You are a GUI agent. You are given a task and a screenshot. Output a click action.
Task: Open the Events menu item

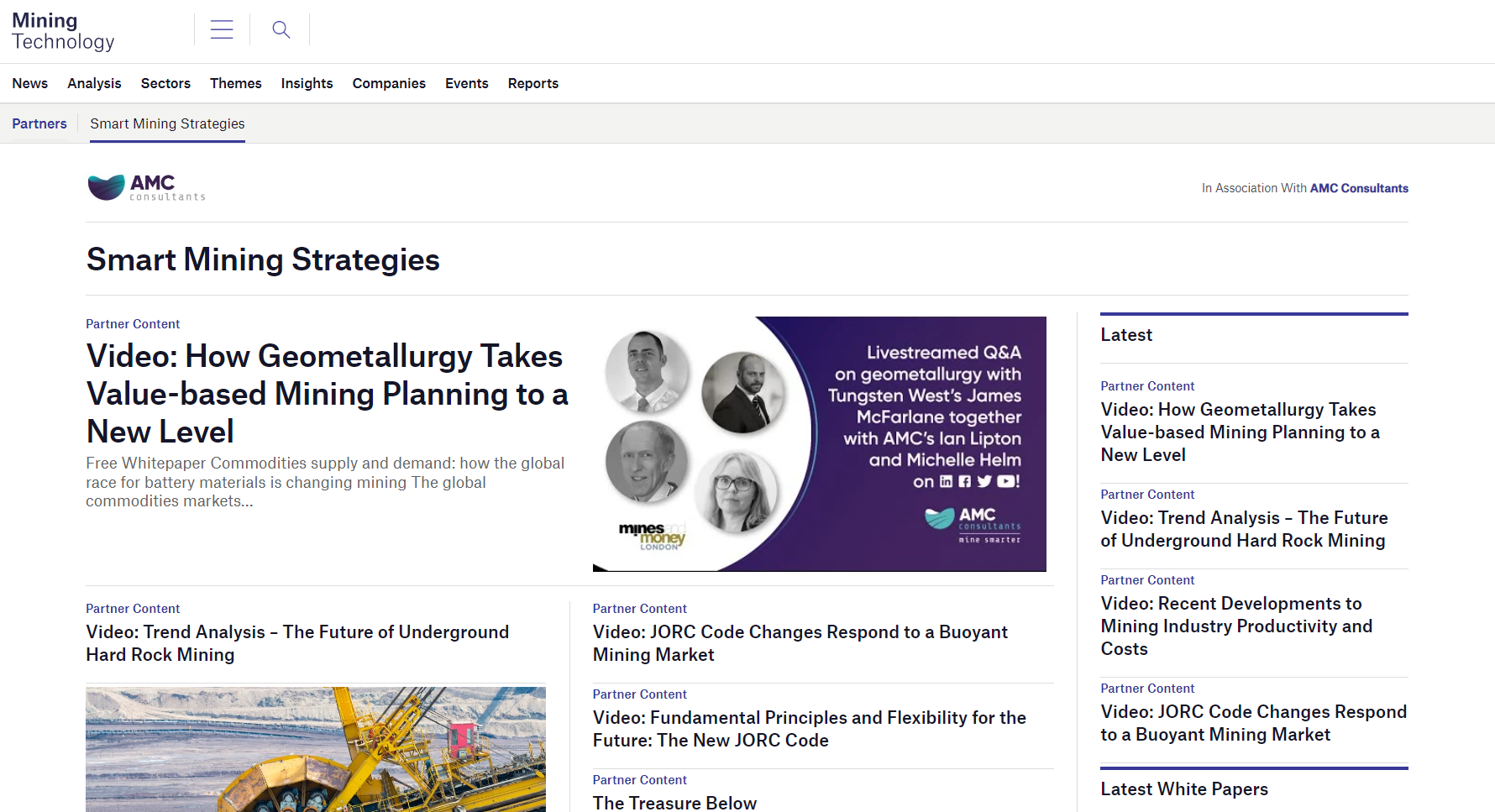pos(466,83)
